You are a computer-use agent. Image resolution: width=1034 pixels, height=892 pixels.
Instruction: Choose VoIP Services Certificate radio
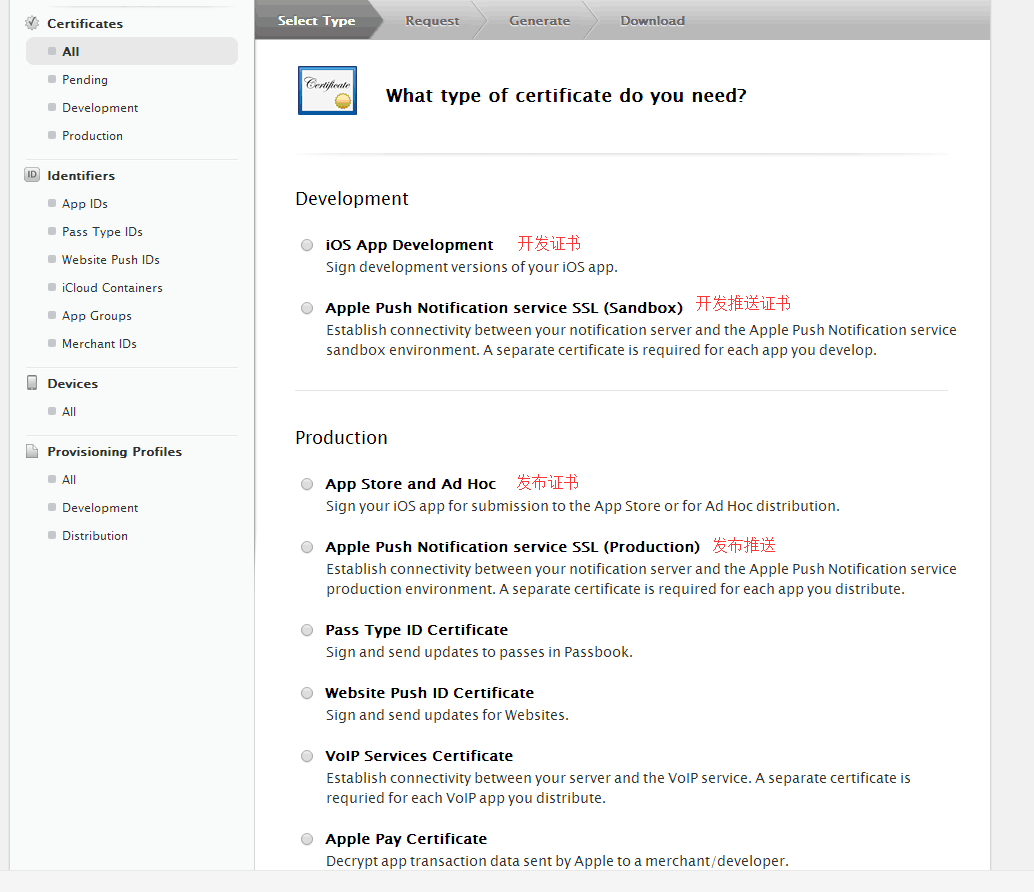click(x=307, y=756)
